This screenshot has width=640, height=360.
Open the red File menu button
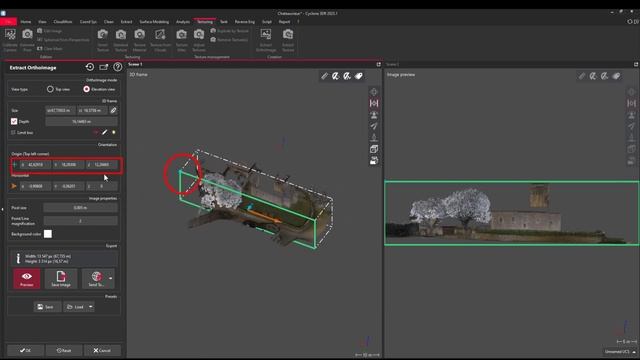[x=8, y=22]
